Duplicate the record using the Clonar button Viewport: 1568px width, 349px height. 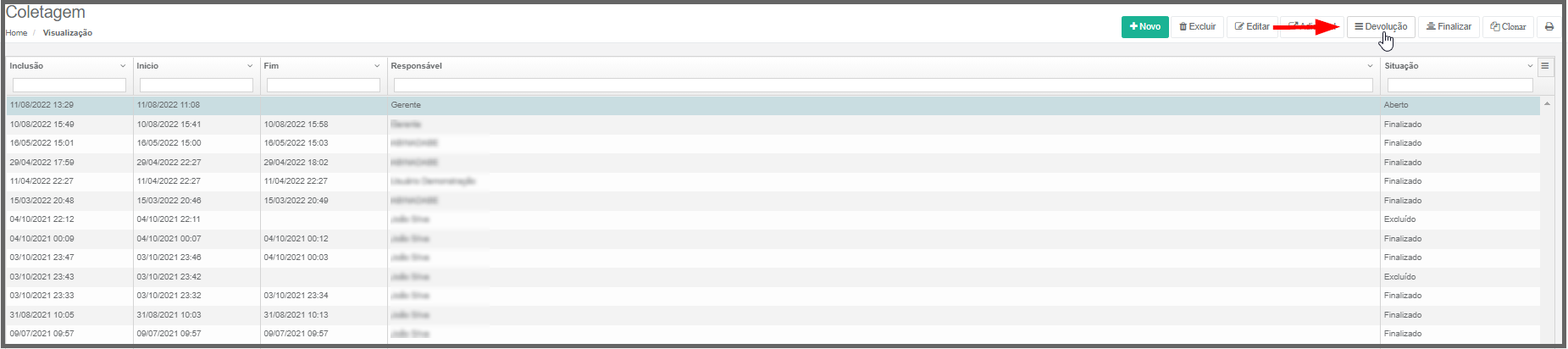pos(1508,27)
